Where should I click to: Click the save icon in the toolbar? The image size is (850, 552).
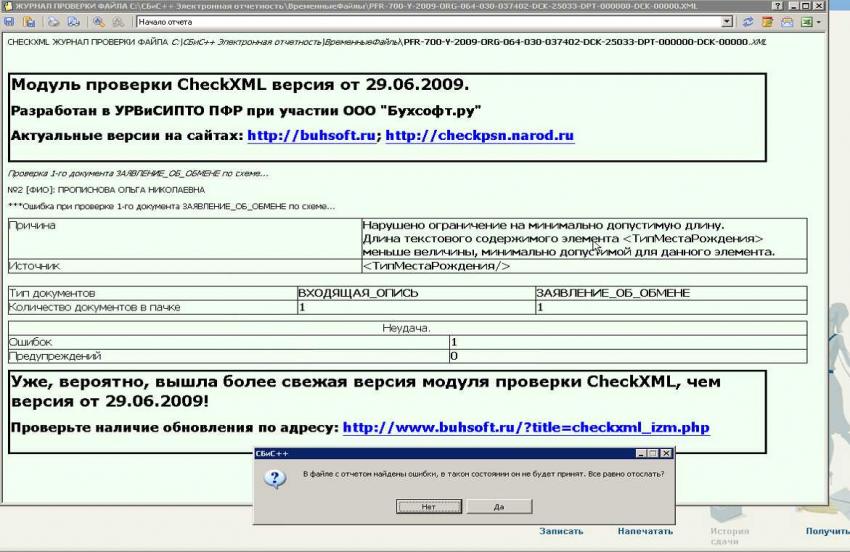[x=11, y=21]
